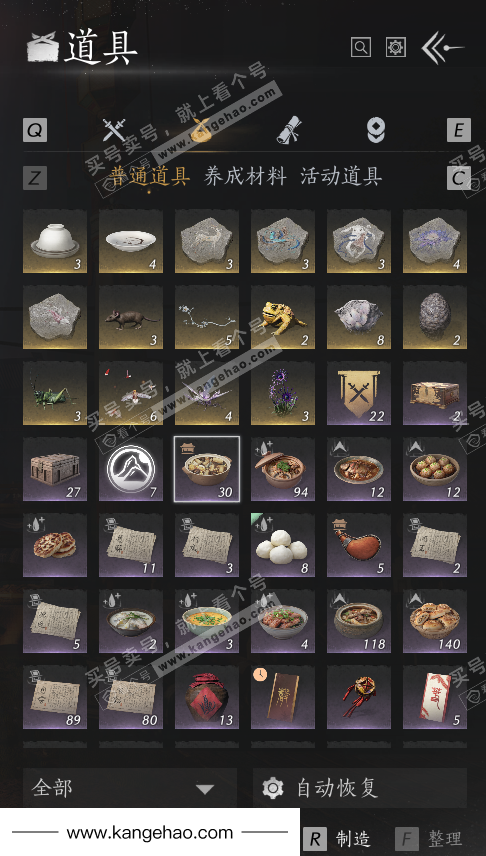Switch to the 活动道具 tab
486x856 pixels.
point(341,177)
